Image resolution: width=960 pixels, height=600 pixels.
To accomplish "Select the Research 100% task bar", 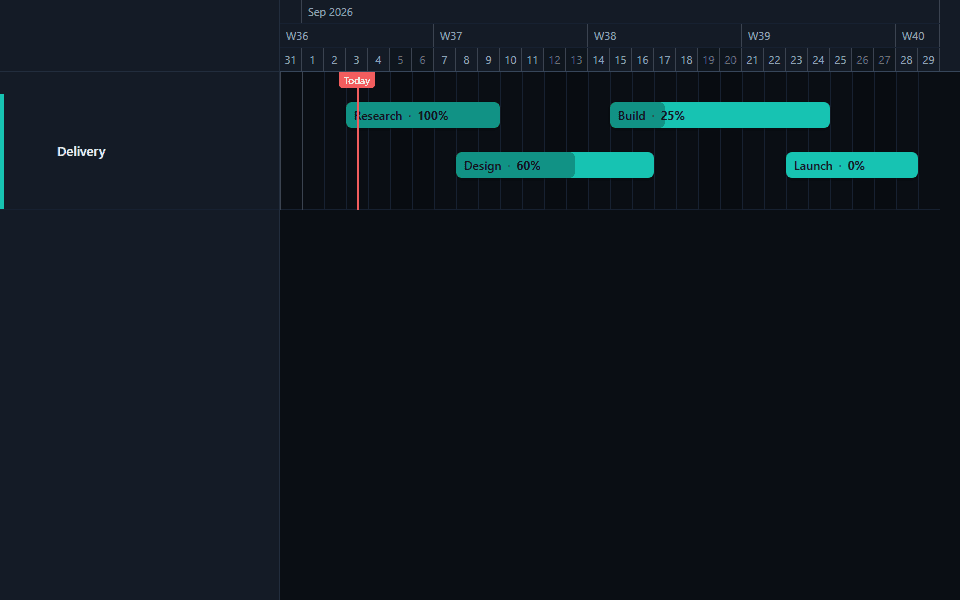I will pos(422,115).
